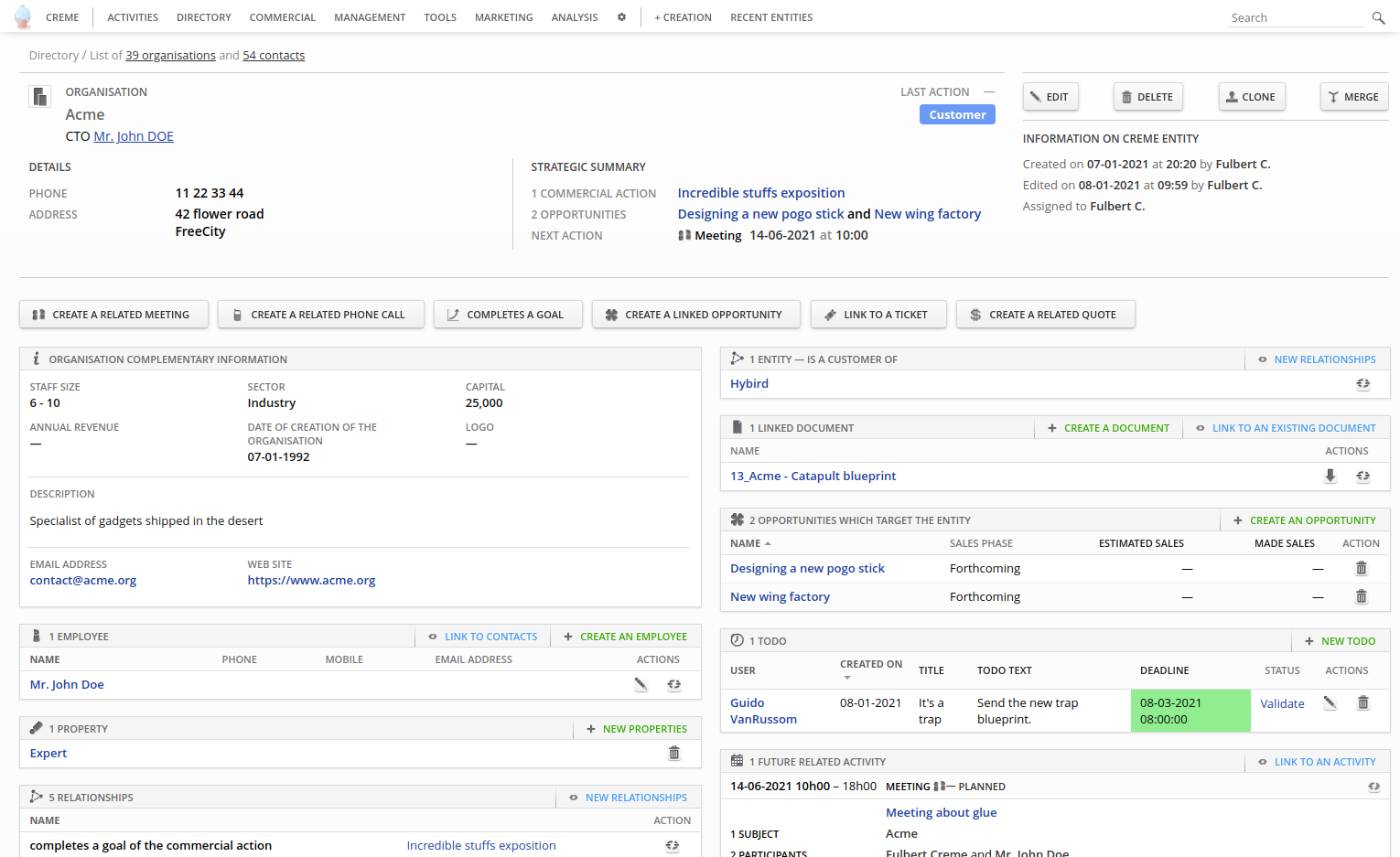Viewport: 1400px width, 857px height.
Task: Edit the todo with pencil icon
Action: [x=1330, y=702]
